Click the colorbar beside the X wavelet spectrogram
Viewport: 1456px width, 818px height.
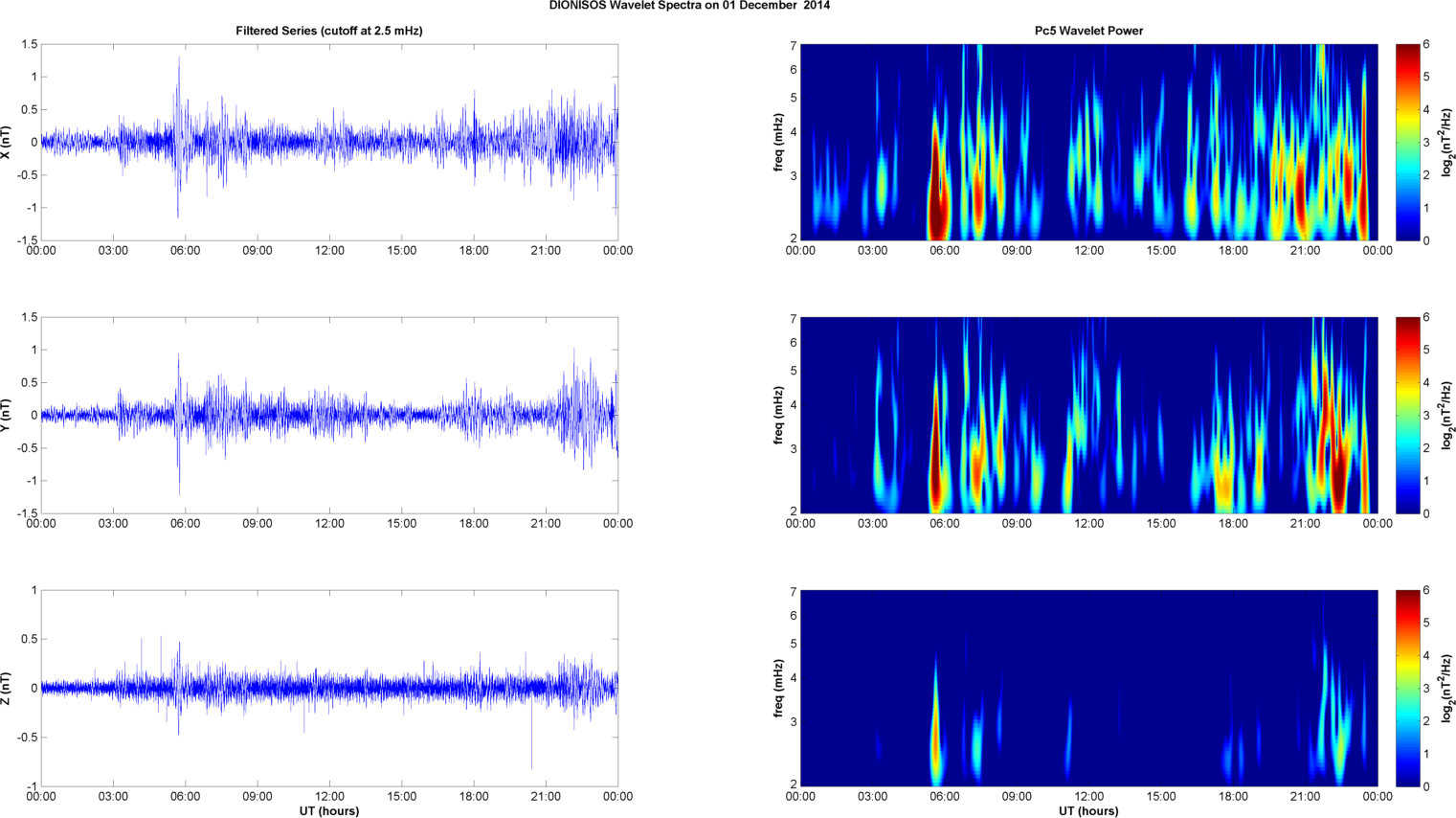click(x=1408, y=142)
